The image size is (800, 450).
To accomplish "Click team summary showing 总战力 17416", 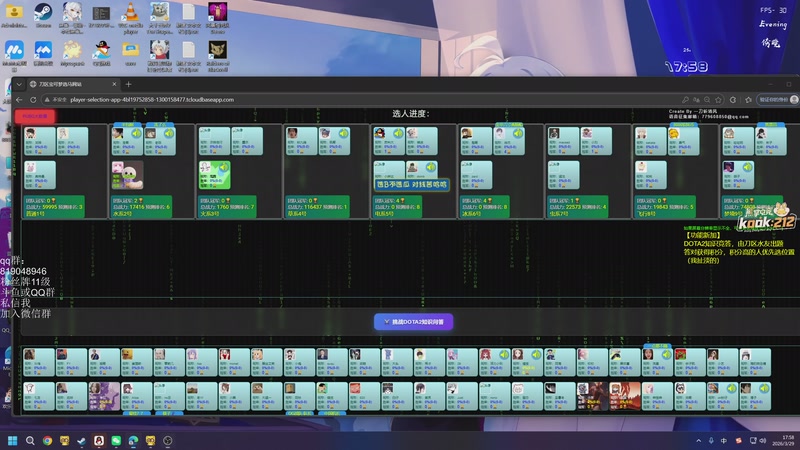I will pos(141,207).
